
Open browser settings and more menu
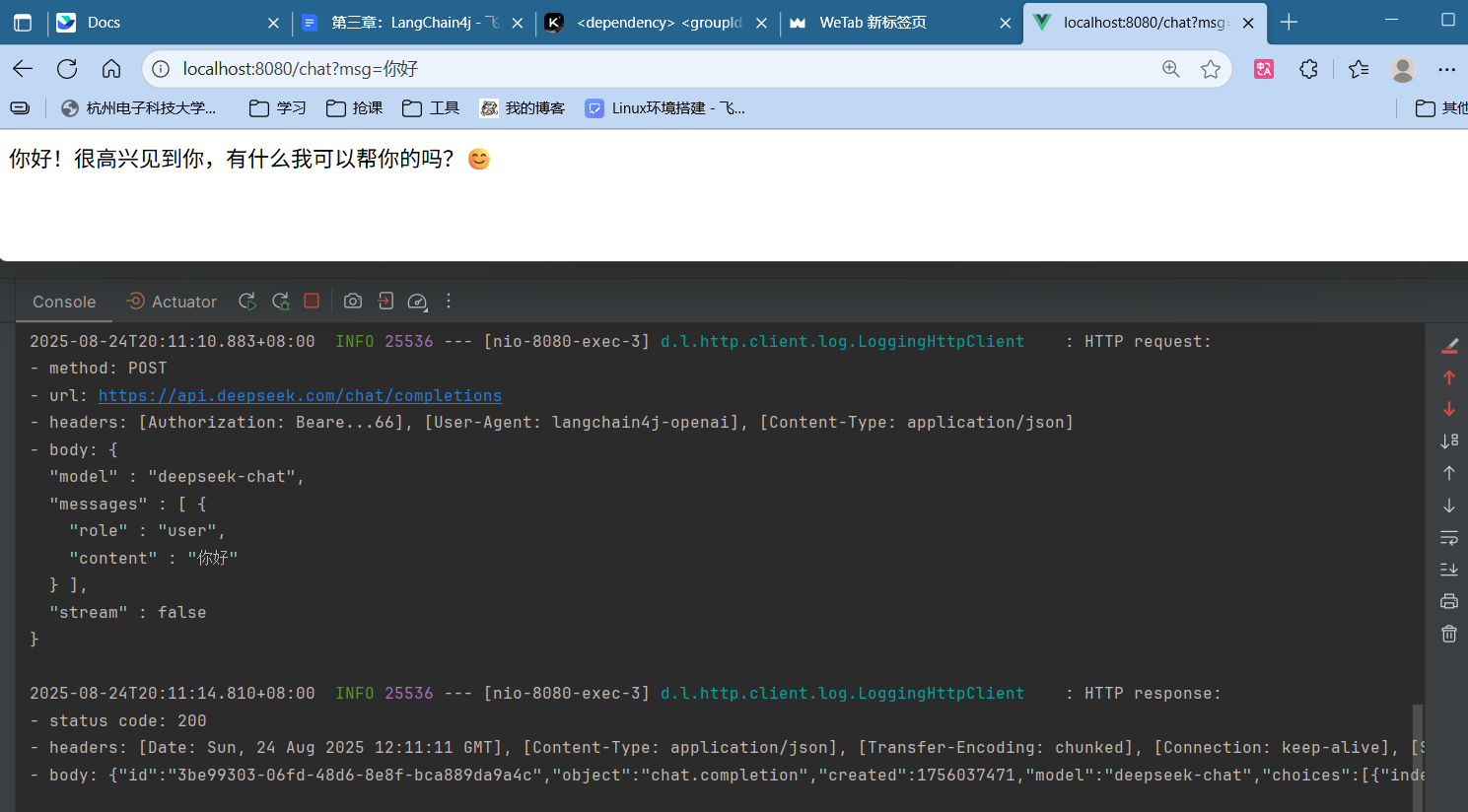click(1446, 68)
